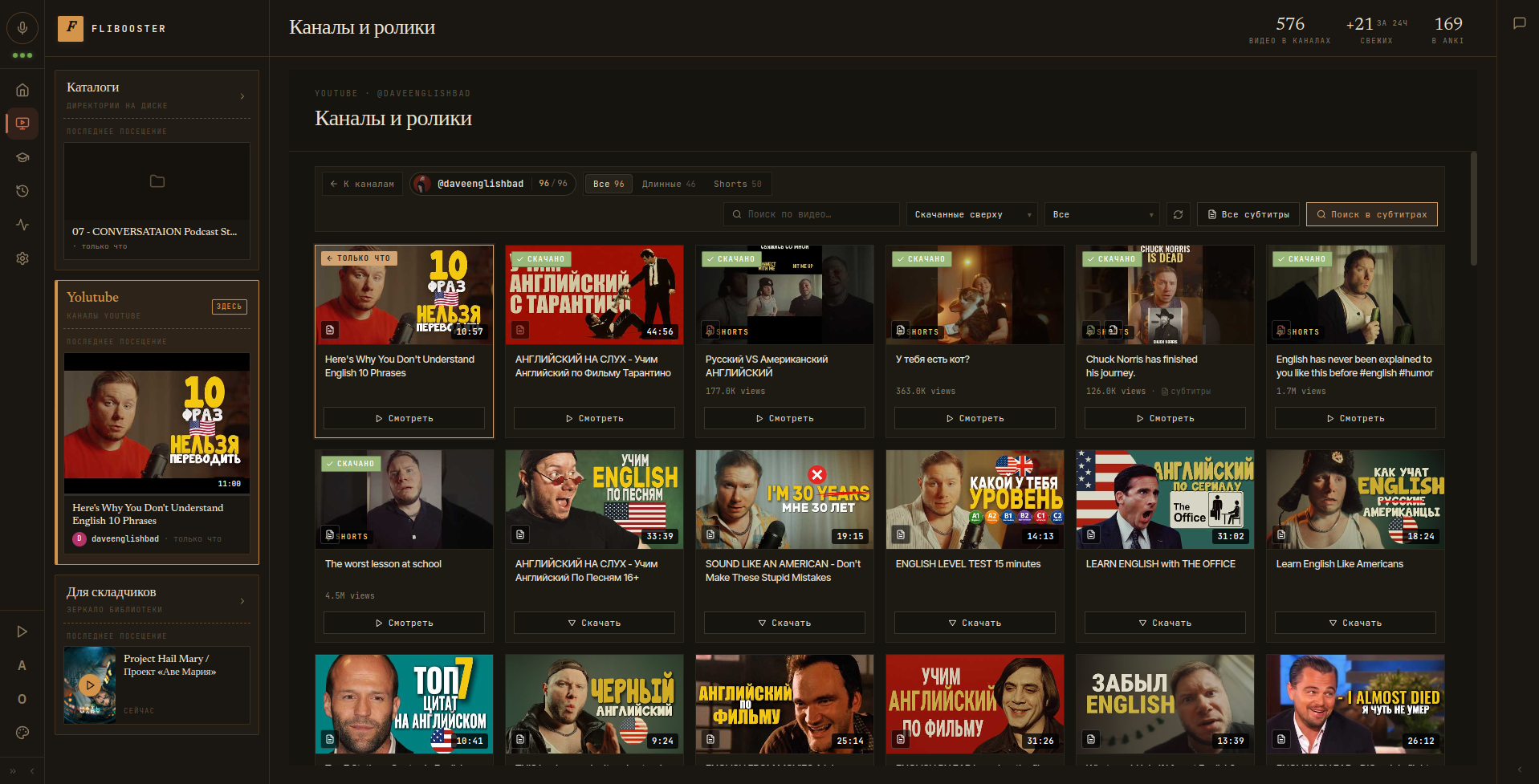
Task: Open the 'Забыл English' video thumbnail
Action: pyautogui.click(x=1165, y=704)
